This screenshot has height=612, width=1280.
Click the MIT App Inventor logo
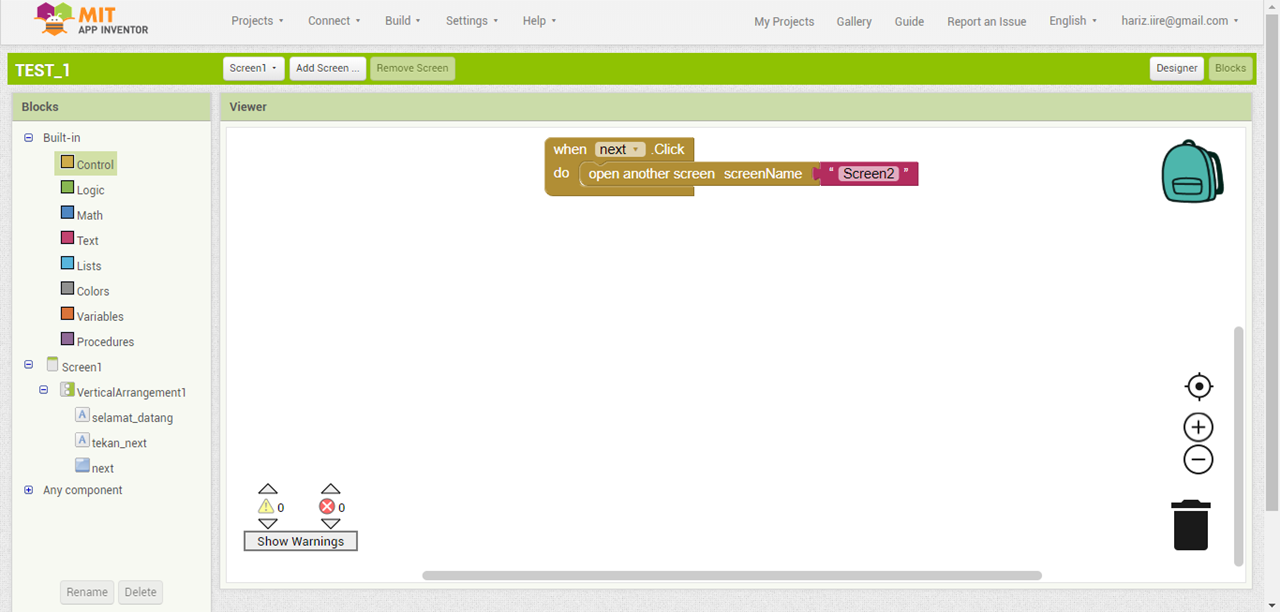tap(91, 20)
